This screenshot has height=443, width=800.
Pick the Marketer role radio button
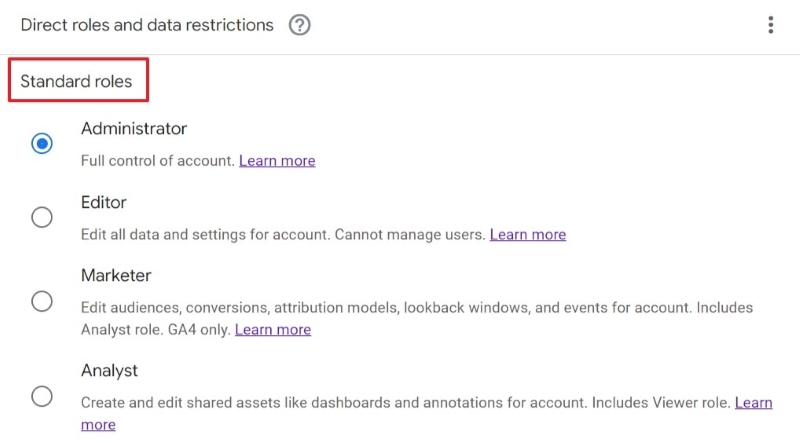click(42, 301)
